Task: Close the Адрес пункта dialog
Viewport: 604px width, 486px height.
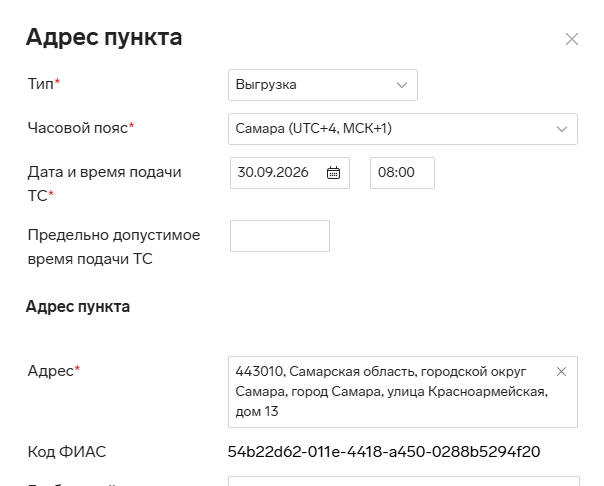Action: coord(572,39)
